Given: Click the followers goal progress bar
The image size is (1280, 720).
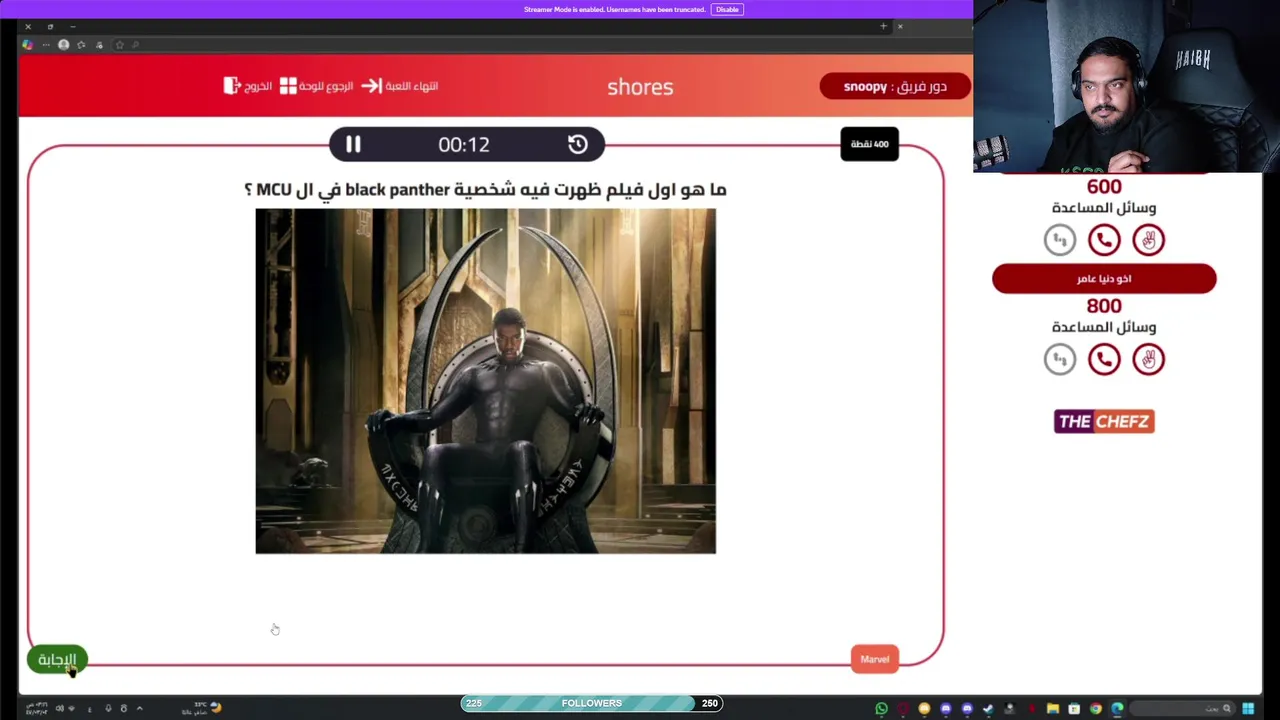Looking at the screenshot, I should (x=591, y=703).
